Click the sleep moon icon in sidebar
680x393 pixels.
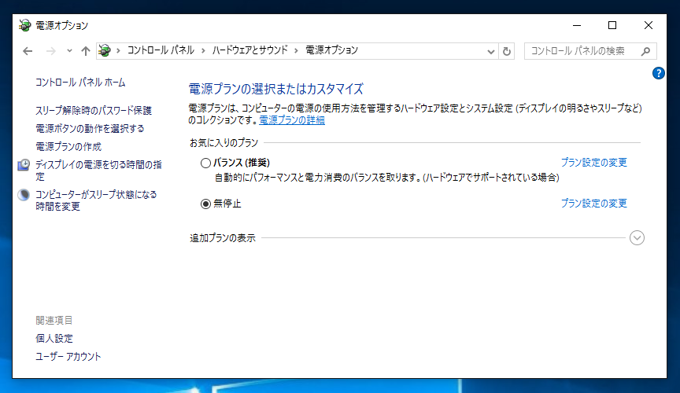coord(24,195)
